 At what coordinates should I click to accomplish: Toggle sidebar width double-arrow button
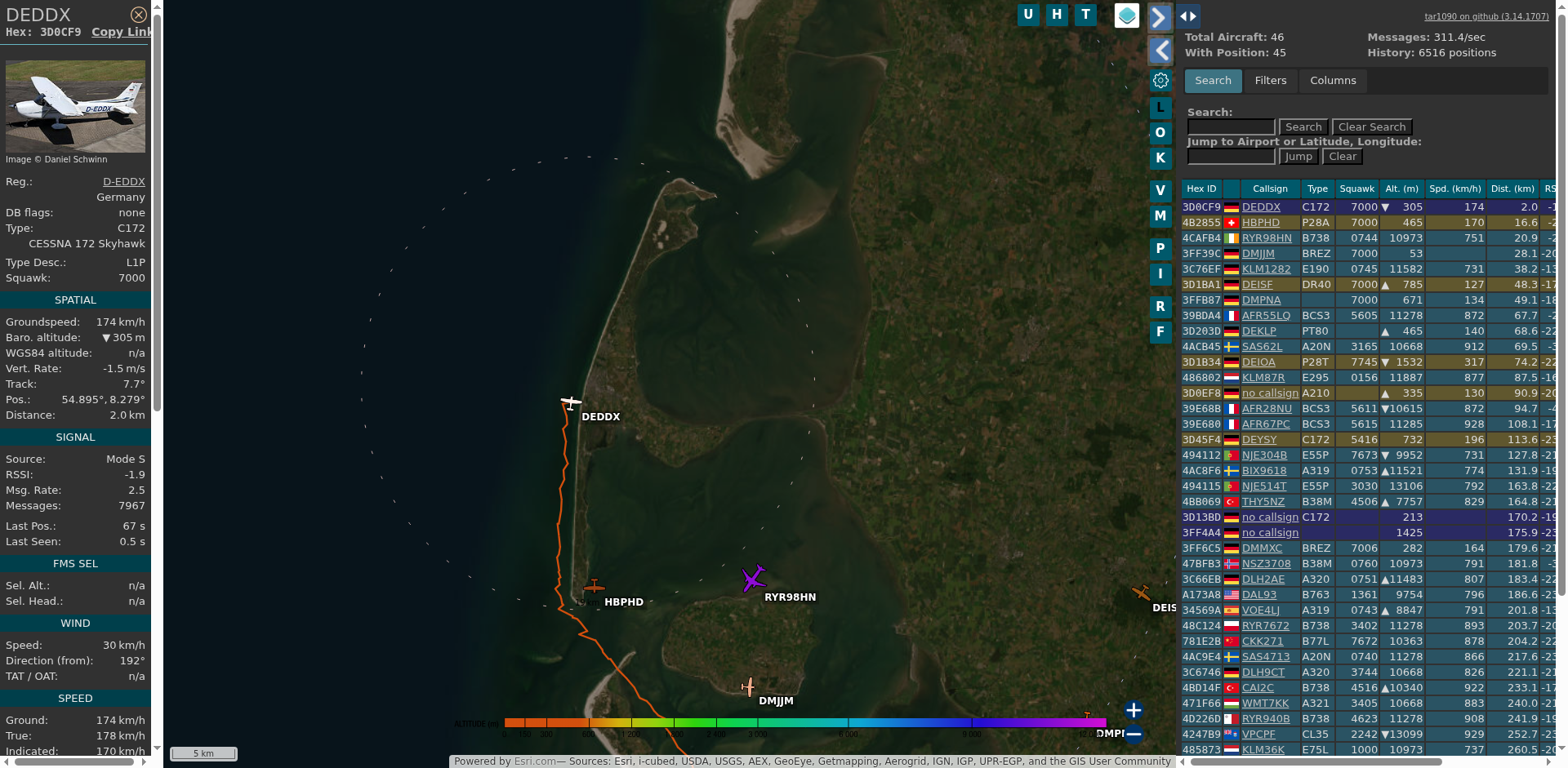pyautogui.click(x=1188, y=16)
